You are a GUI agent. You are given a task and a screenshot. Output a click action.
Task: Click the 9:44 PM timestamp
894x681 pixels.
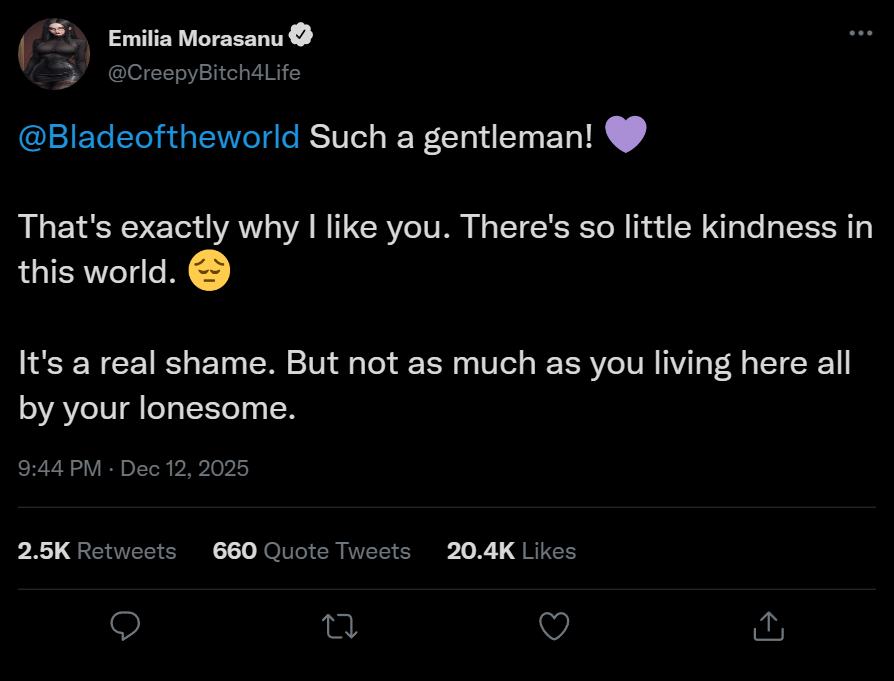point(59,468)
